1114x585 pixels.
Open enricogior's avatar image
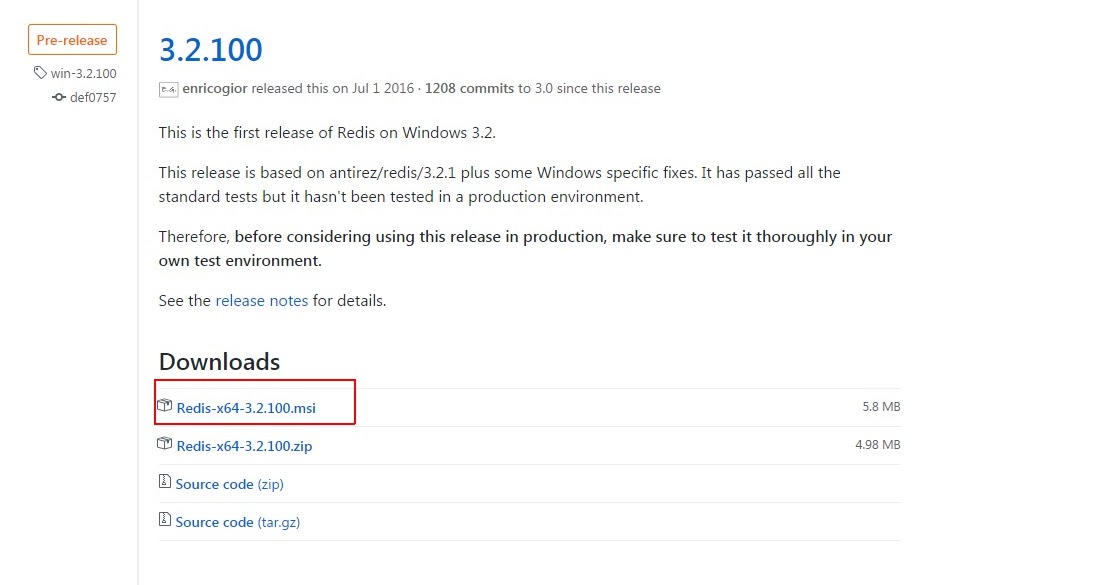coord(167,88)
